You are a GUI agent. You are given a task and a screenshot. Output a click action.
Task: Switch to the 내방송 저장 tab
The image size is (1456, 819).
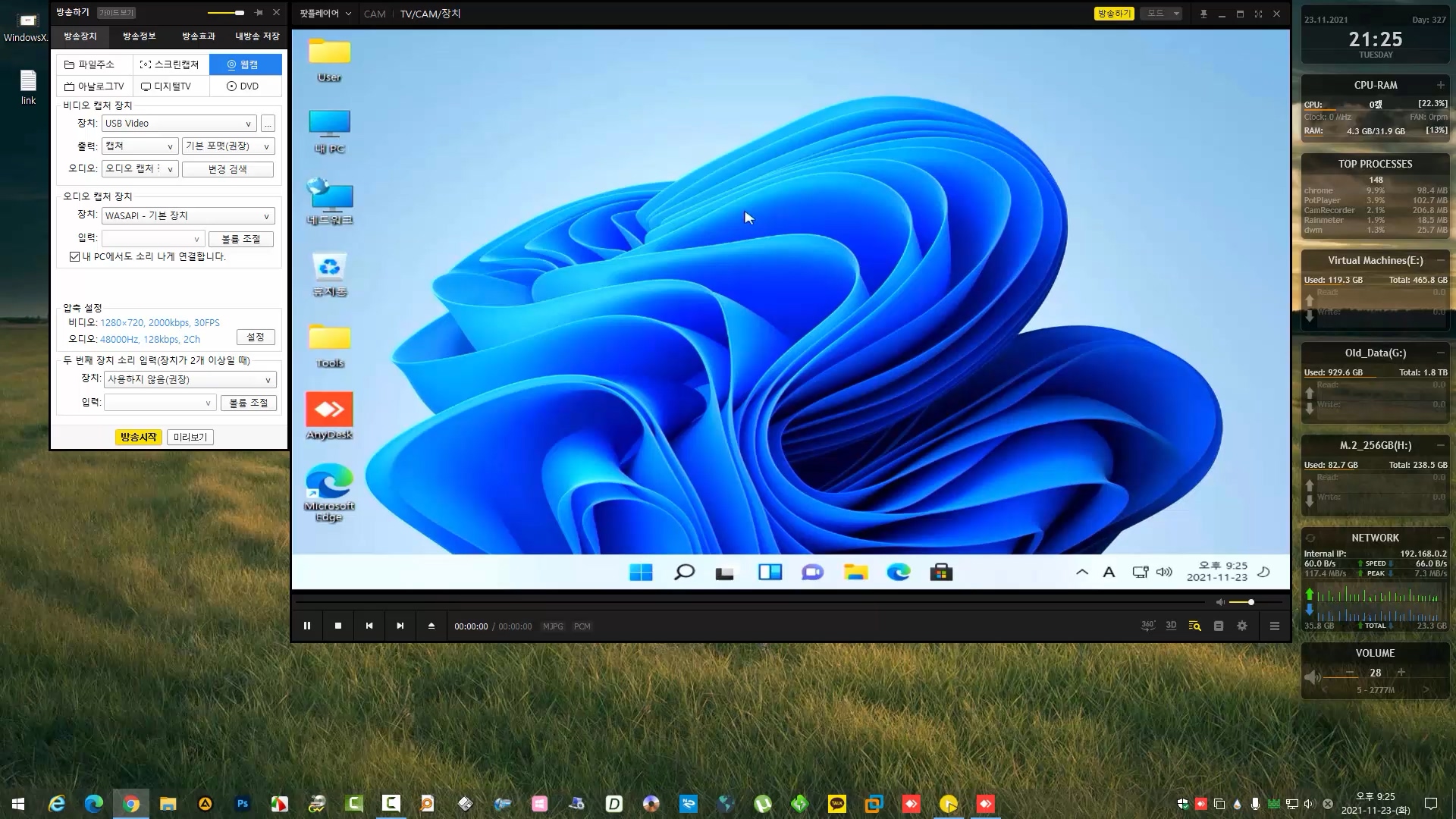[257, 36]
